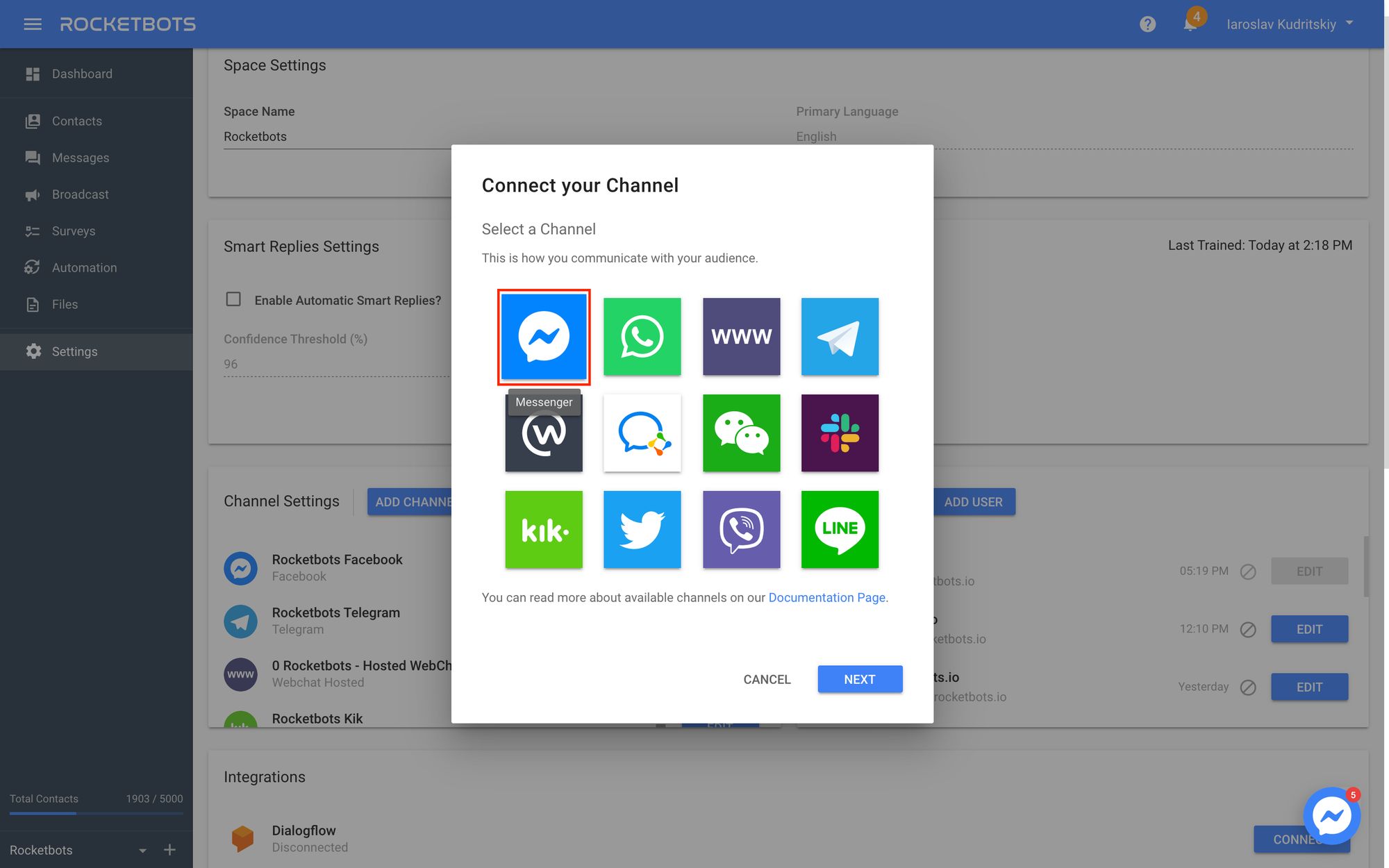Screen dimensions: 1389x868
Task: Select the Messenger channel icon
Action: (544, 336)
